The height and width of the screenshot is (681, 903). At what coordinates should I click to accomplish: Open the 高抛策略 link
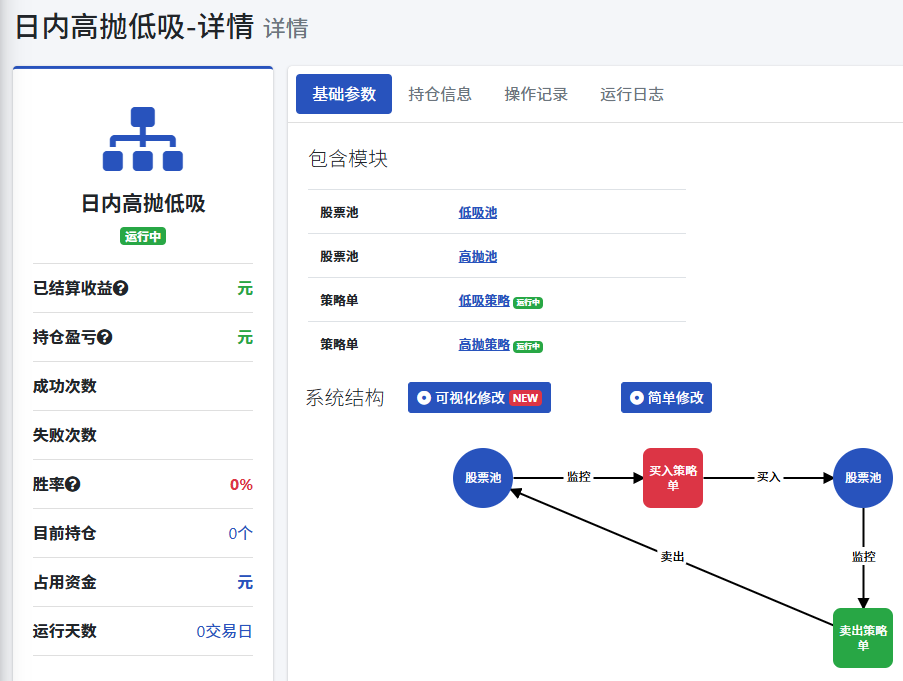pyautogui.click(x=484, y=344)
